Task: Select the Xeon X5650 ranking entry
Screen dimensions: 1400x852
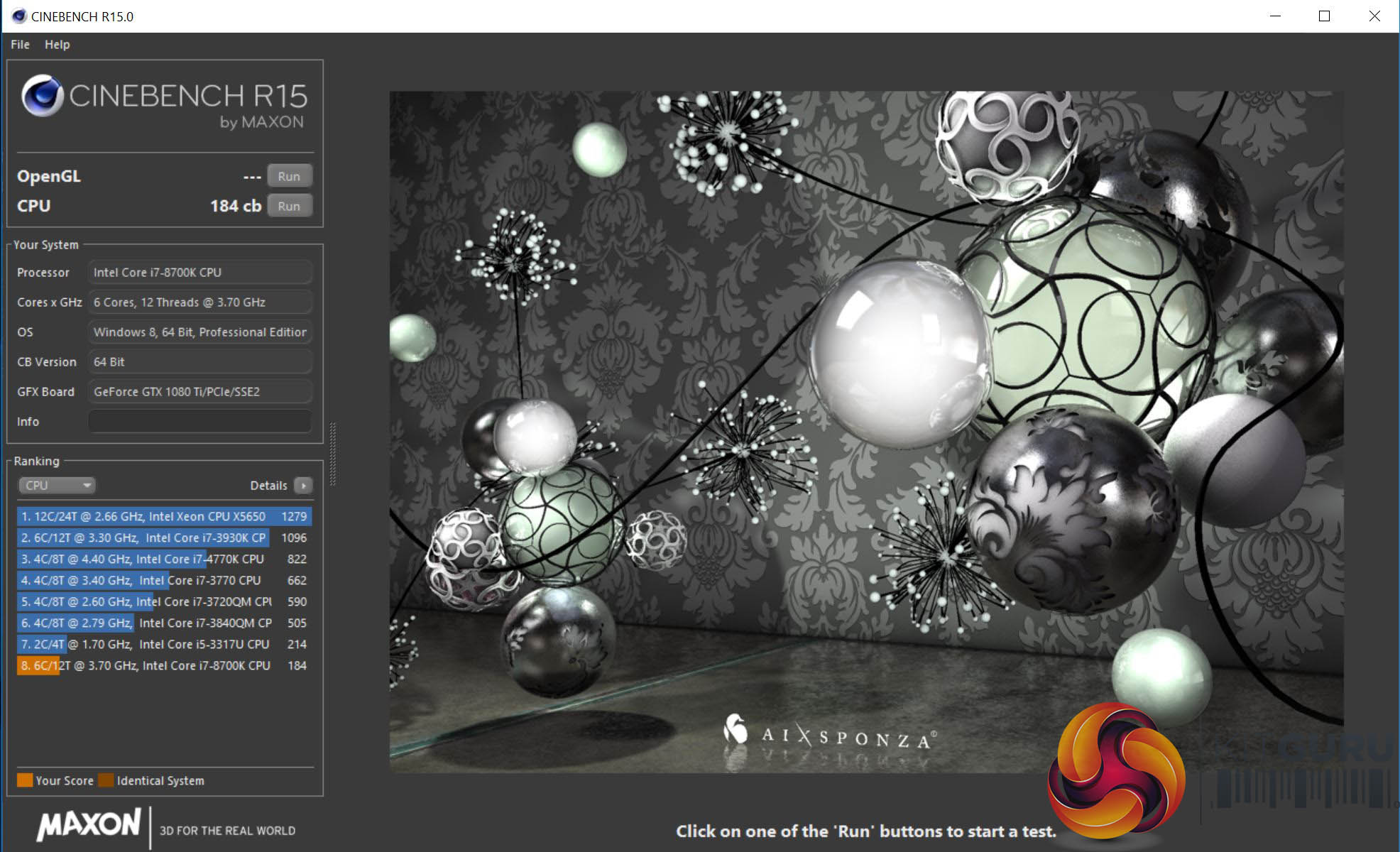Action: [163, 517]
